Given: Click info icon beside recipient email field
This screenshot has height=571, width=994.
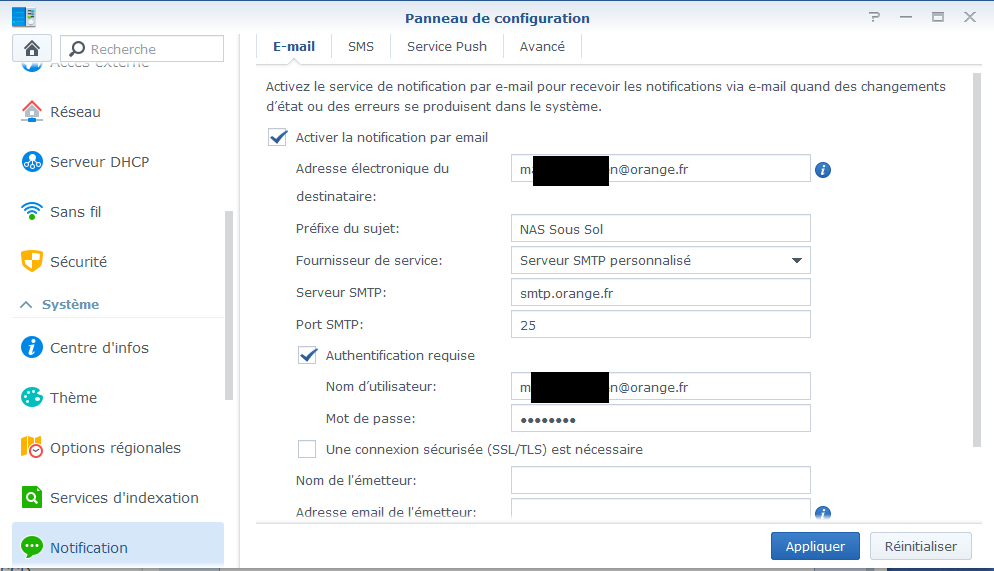Looking at the screenshot, I should (823, 169).
